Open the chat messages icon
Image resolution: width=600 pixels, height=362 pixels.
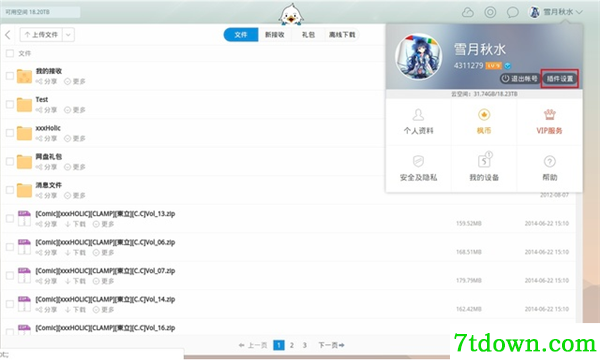coord(512,12)
